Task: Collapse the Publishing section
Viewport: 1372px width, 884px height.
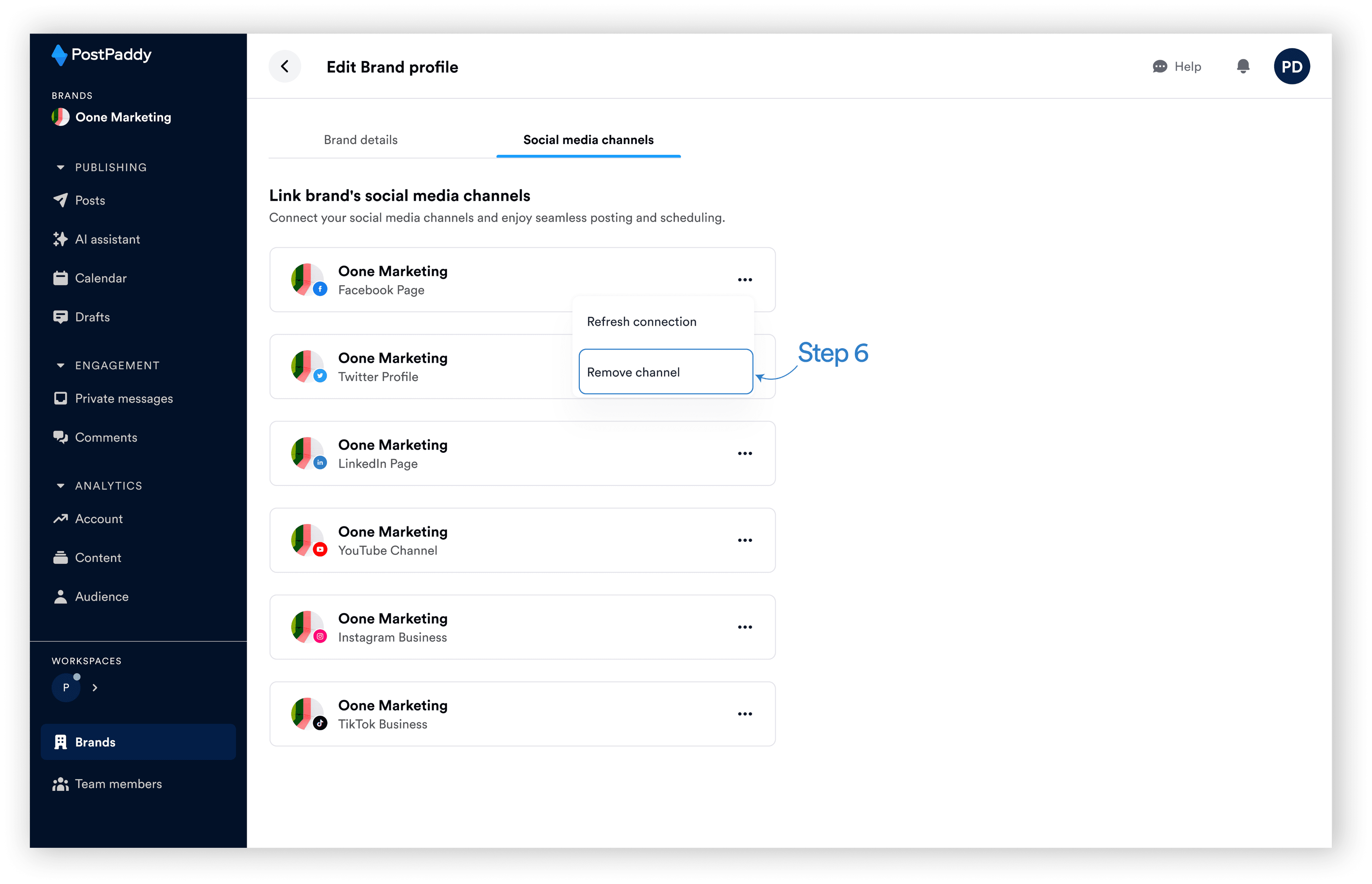Action: pyautogui.click(x=60, y=168)
